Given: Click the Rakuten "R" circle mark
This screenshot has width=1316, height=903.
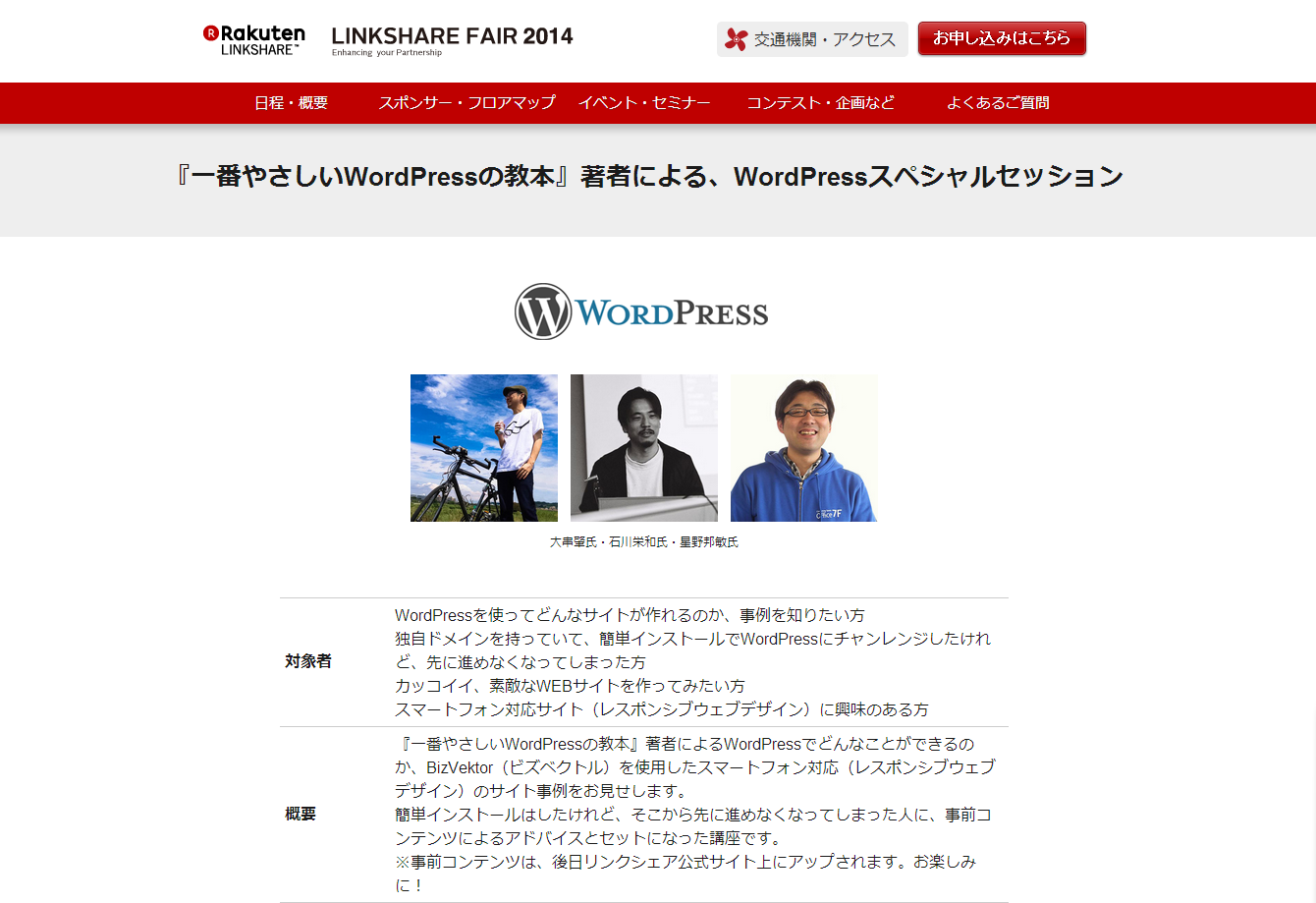Looking at the screenshot, I should click(x=209, y=32).
